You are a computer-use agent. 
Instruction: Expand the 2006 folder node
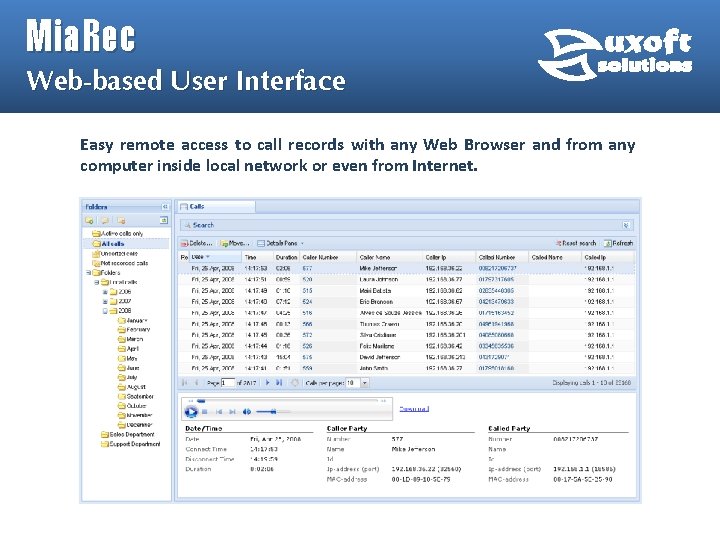(105, 292)
